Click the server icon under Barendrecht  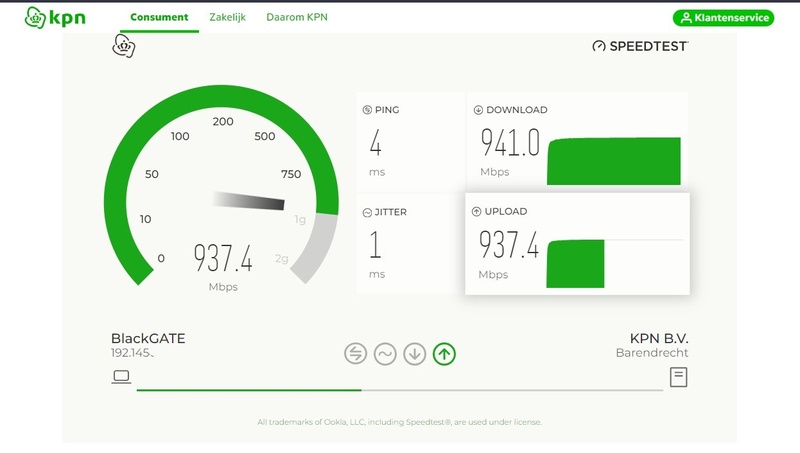tap(679, 377)
